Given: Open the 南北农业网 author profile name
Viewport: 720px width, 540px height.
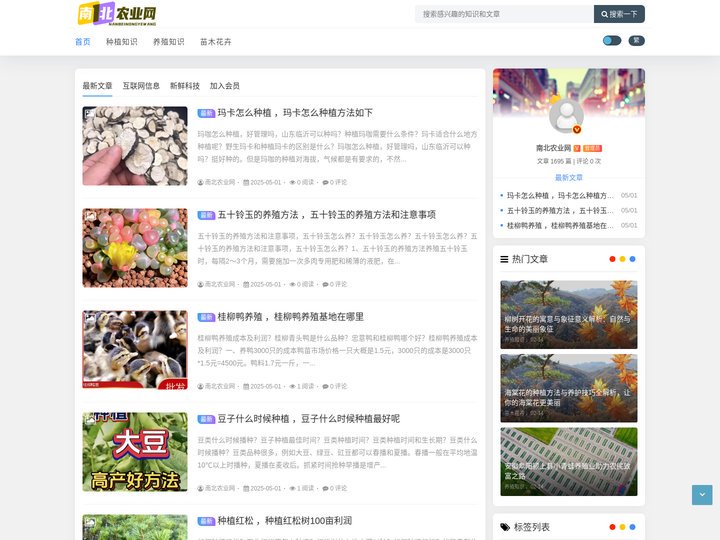Looking at the screenshot, I should tap(553, 148).
